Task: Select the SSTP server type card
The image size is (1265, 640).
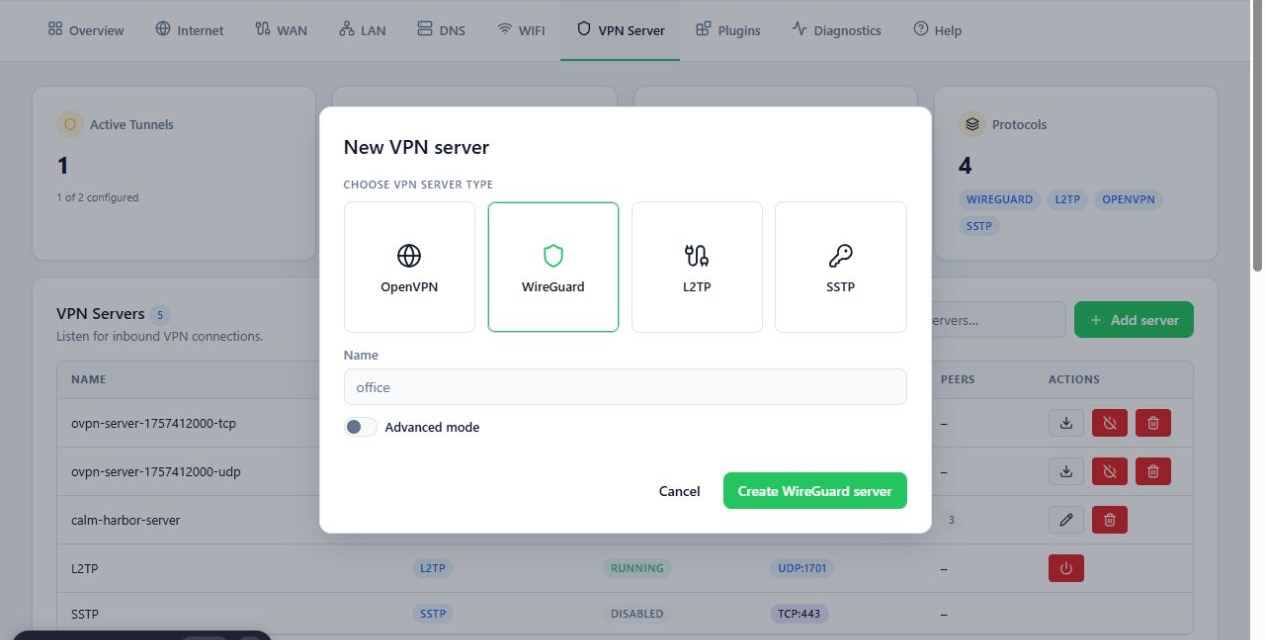Action: (841, 267)
